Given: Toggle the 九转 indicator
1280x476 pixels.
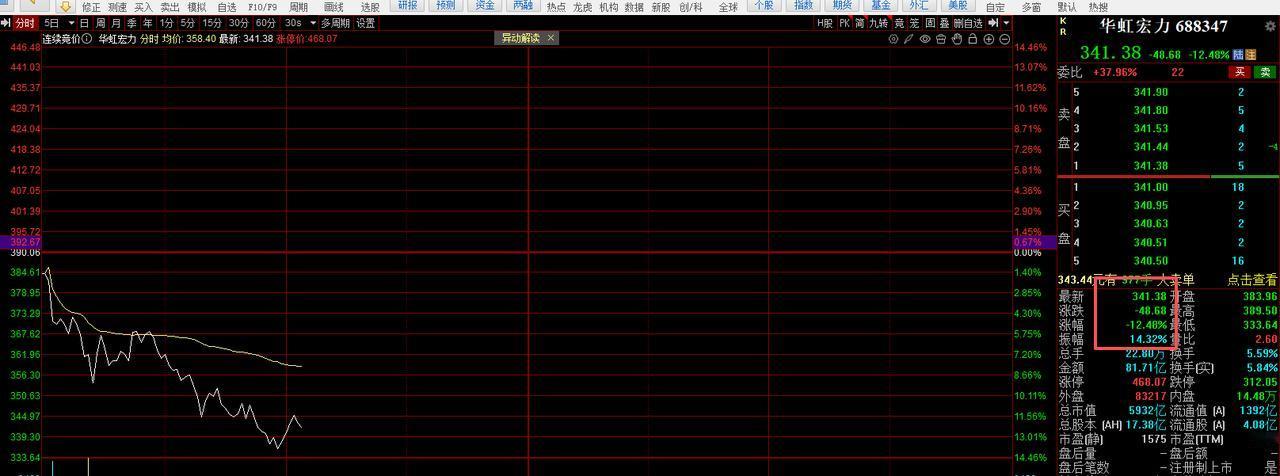Looking at the screenshot, I should [878, 23].
